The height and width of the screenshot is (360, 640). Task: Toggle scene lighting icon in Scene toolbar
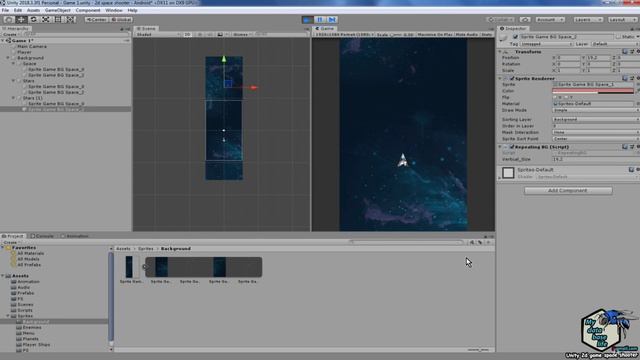(200, 34)
